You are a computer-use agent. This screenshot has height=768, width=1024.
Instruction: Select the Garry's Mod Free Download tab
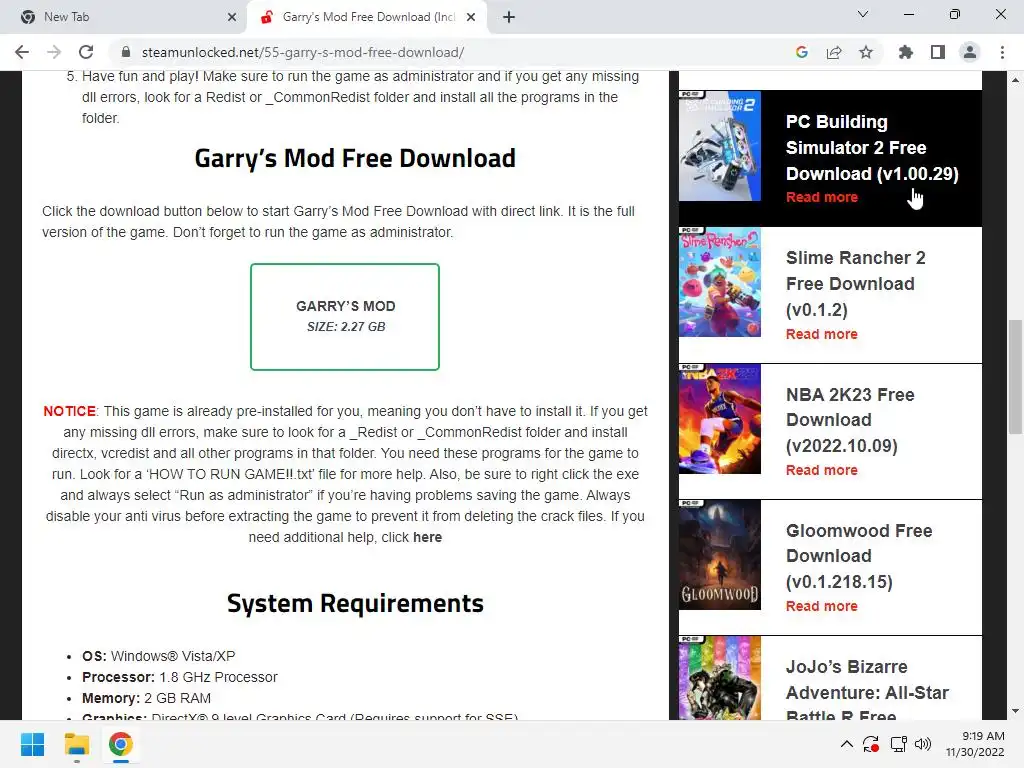[369, 17]
